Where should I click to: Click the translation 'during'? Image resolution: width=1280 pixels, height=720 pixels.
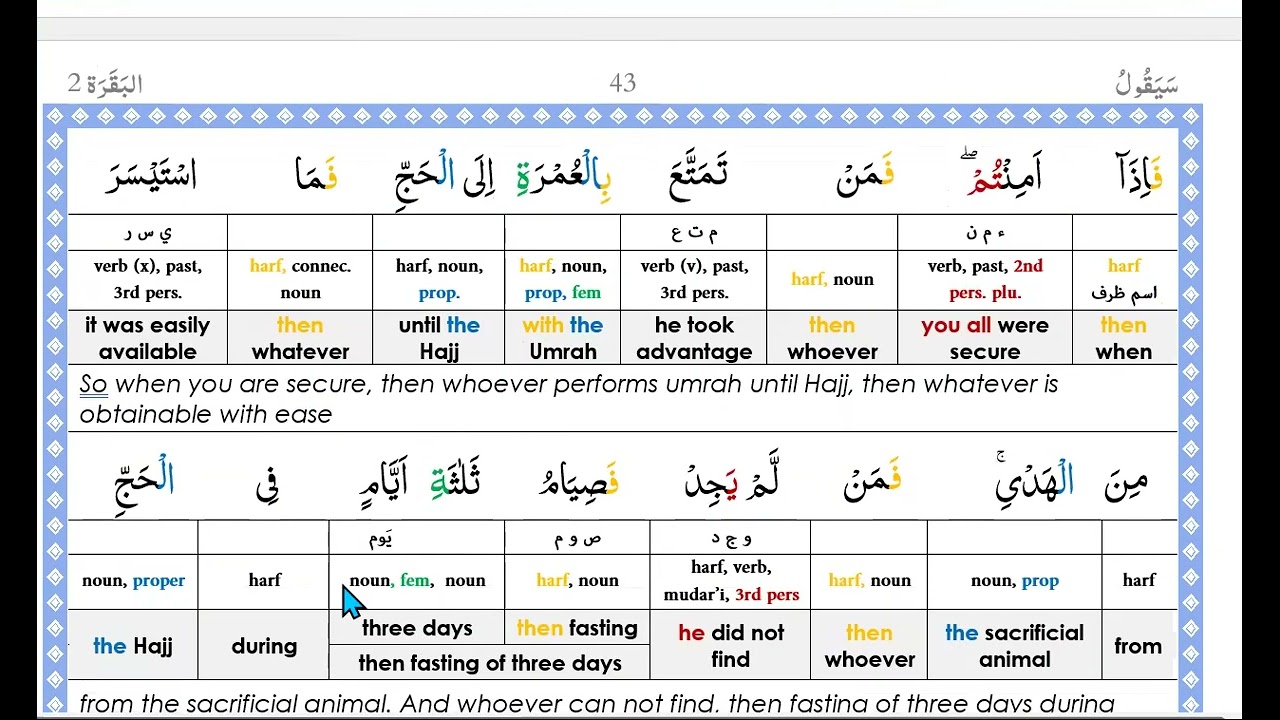pyautogui.click(x=264, y=646)
